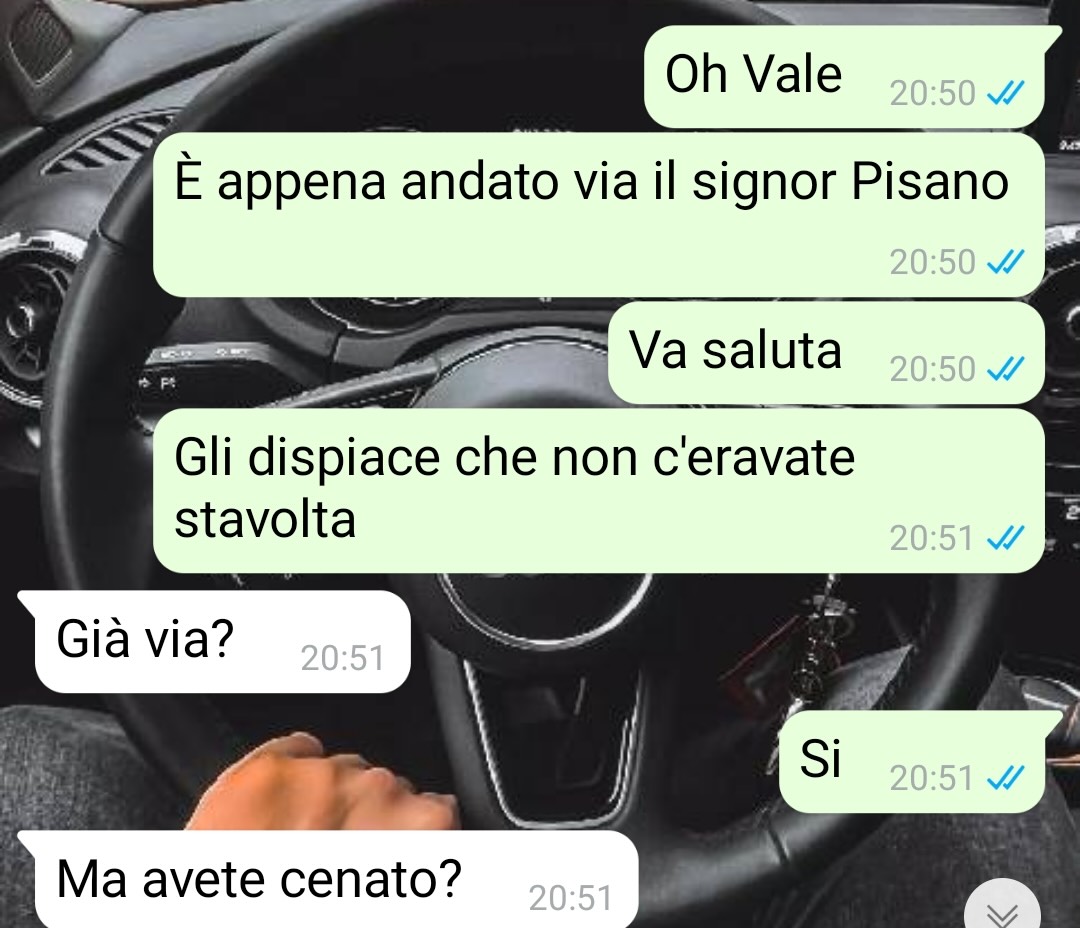Tap the word 'stavolta' in the message
The image size is (1080, 928).
tap(265, 519)
